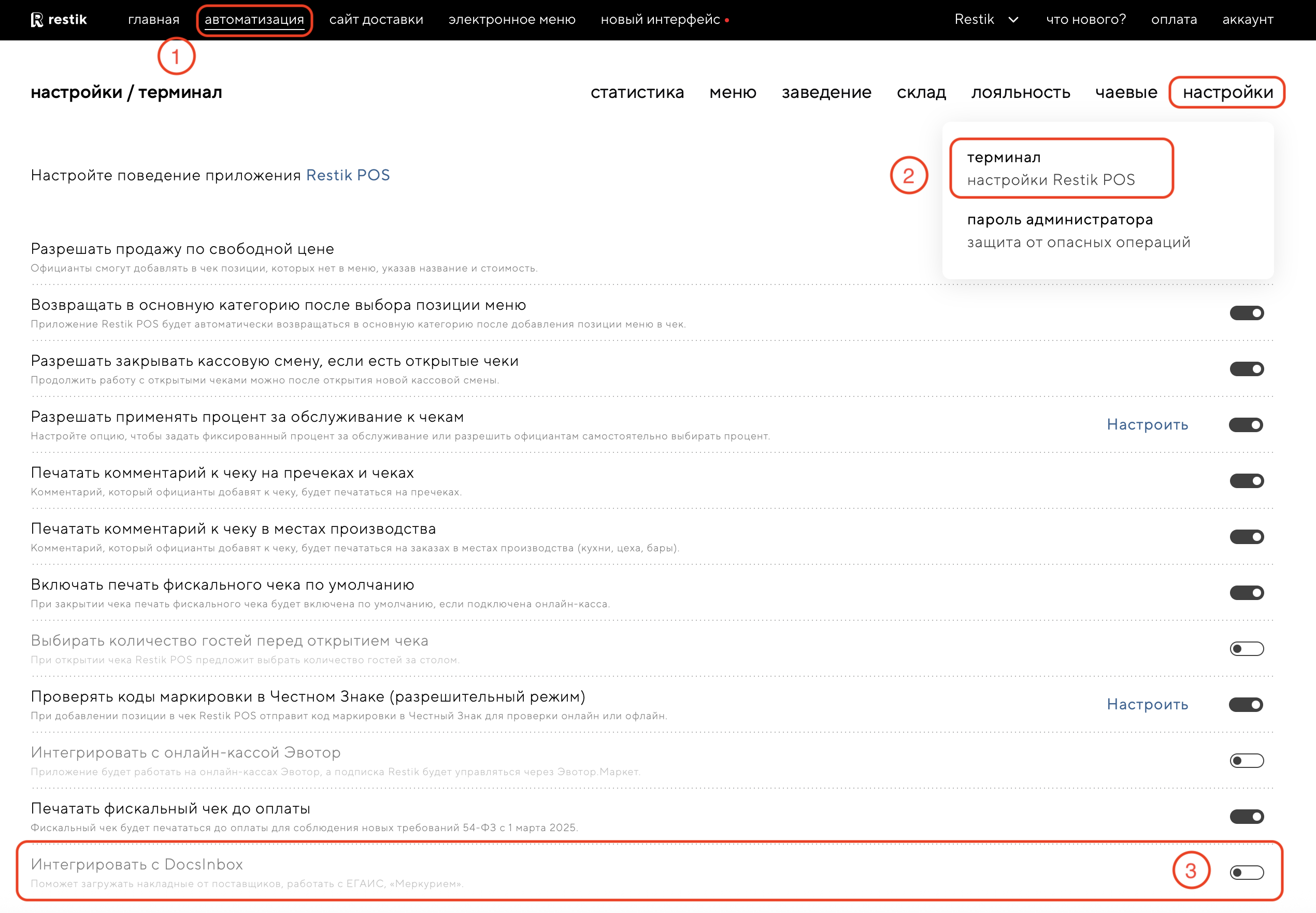Switch to новый интерфейс
Screen dimensions: 1316x913
pyautogui.click(x=660, y=20)
